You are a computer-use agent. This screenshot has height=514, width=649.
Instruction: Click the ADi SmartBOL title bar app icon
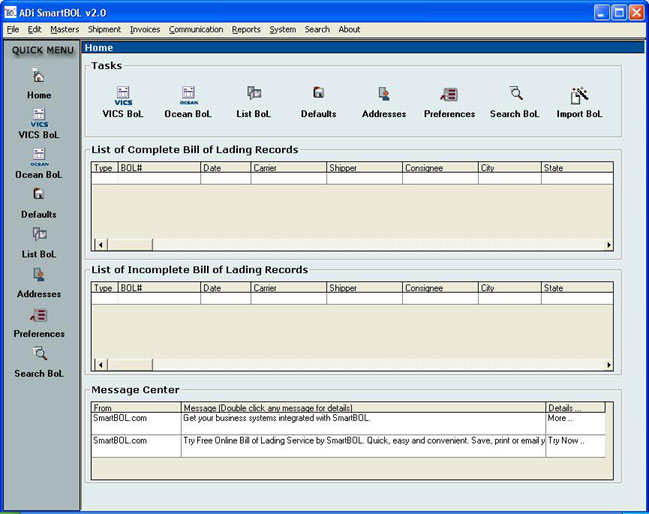(x=10, y=12)
